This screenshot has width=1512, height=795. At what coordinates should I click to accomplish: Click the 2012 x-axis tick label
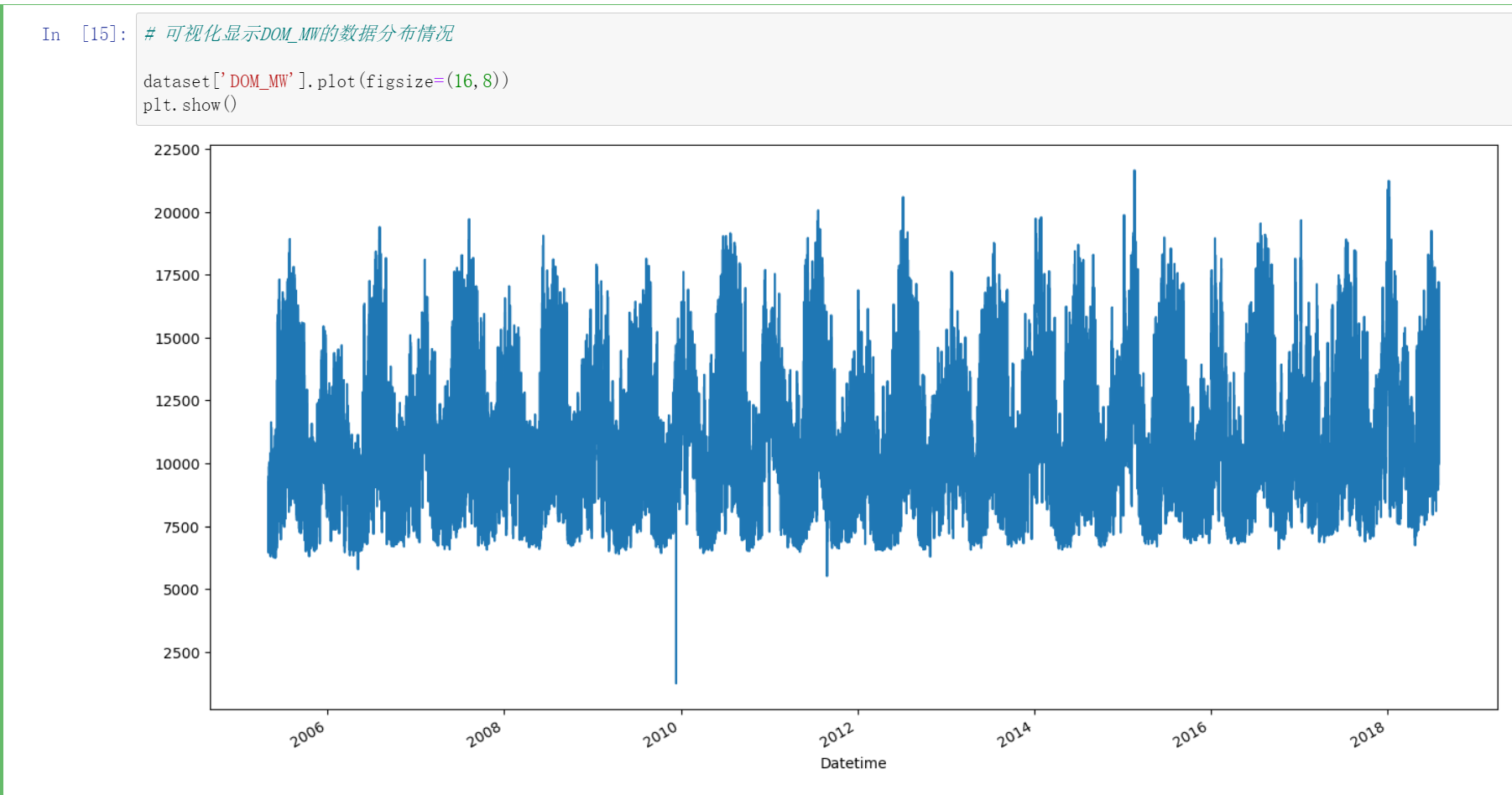coord(837,735)
